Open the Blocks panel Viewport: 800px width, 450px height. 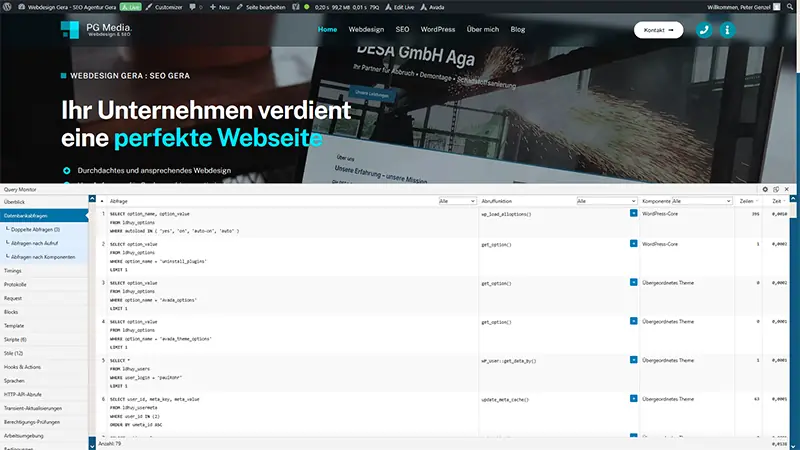click(44, 312)
